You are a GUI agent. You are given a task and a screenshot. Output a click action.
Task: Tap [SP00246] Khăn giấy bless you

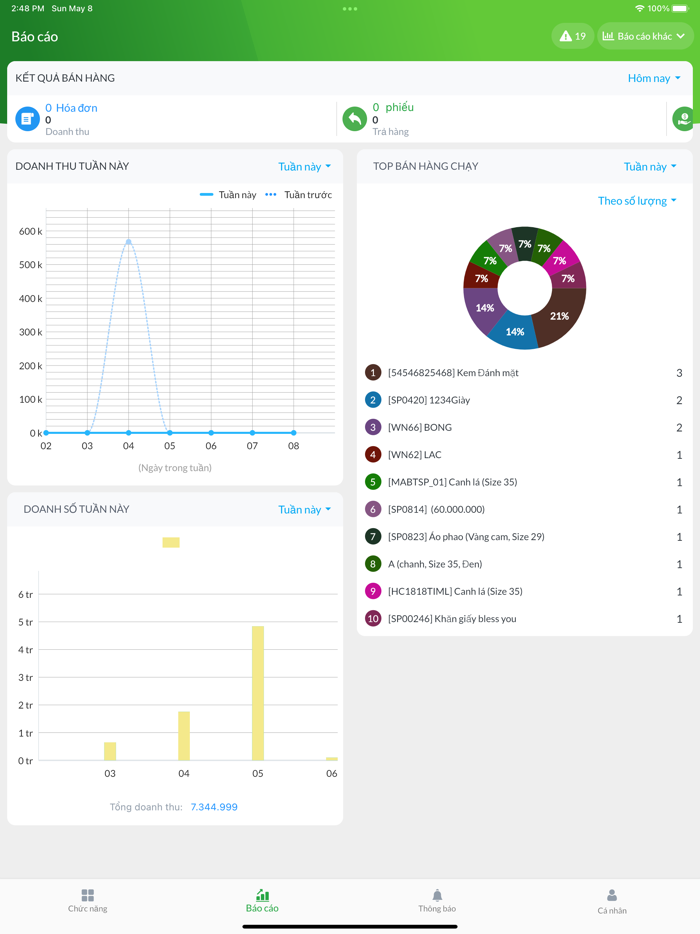pos(452,619)
